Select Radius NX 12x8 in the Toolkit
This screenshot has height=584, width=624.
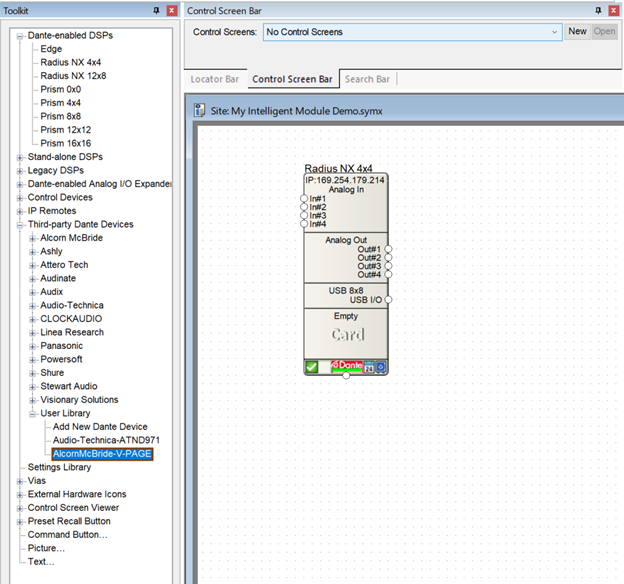(x=73, y=76)
